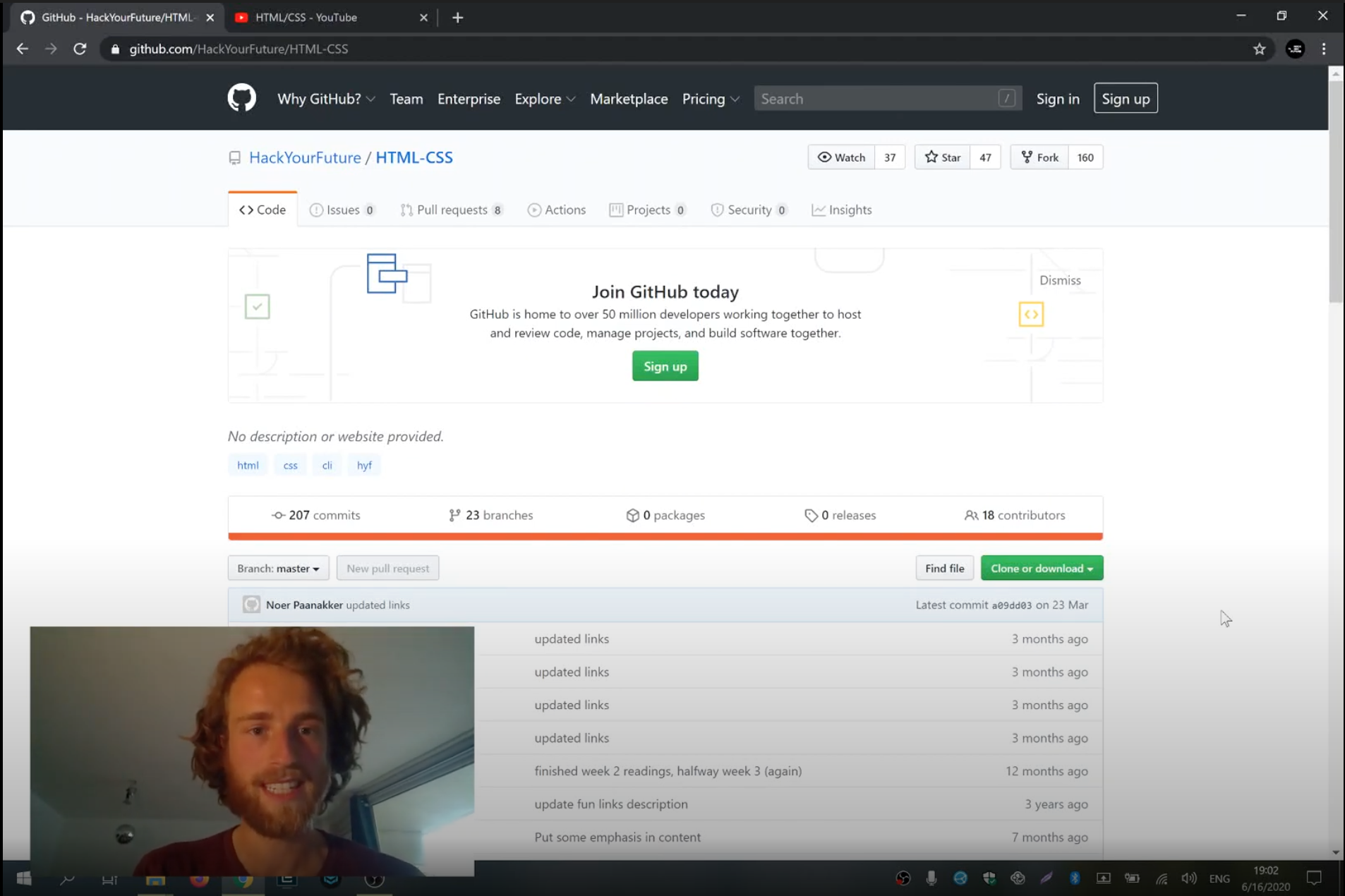Click the GitHub octocat logo
The width and height of the screenshot is (1345, 896).
coord(241,98)
